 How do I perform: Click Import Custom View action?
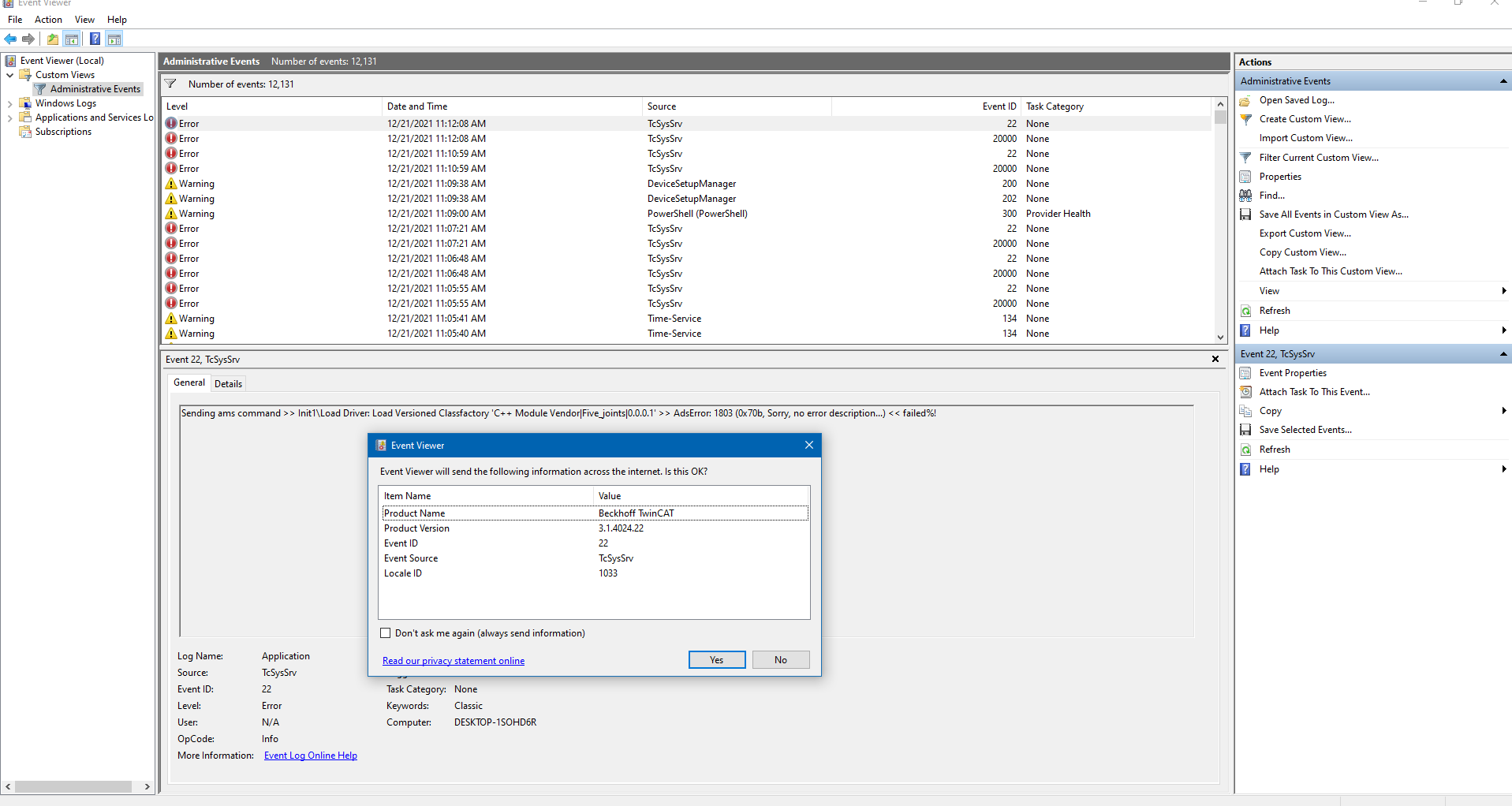coord(1305,138)
